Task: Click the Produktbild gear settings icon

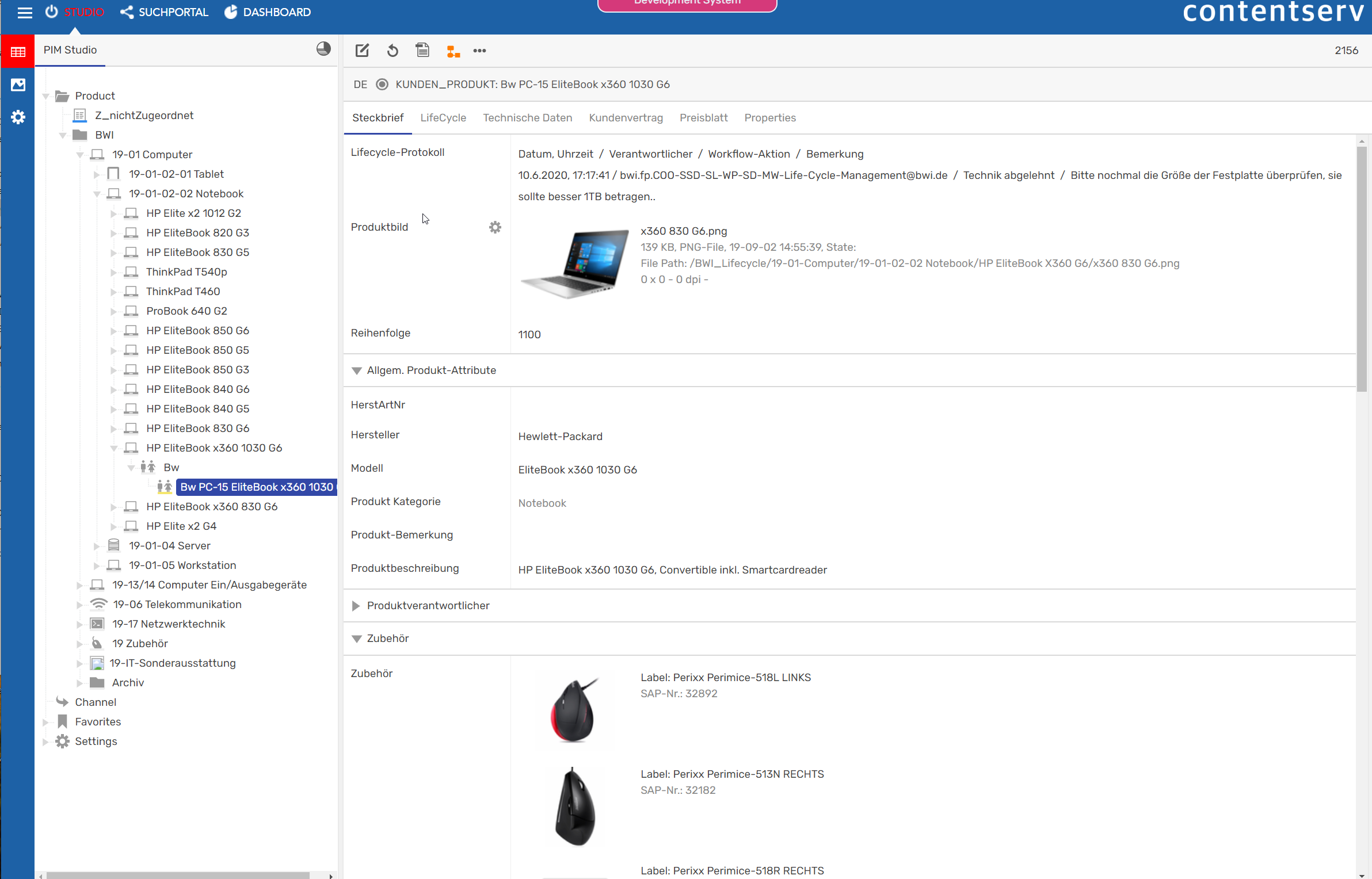Action: pyautogui.click(x=495, y=227)
